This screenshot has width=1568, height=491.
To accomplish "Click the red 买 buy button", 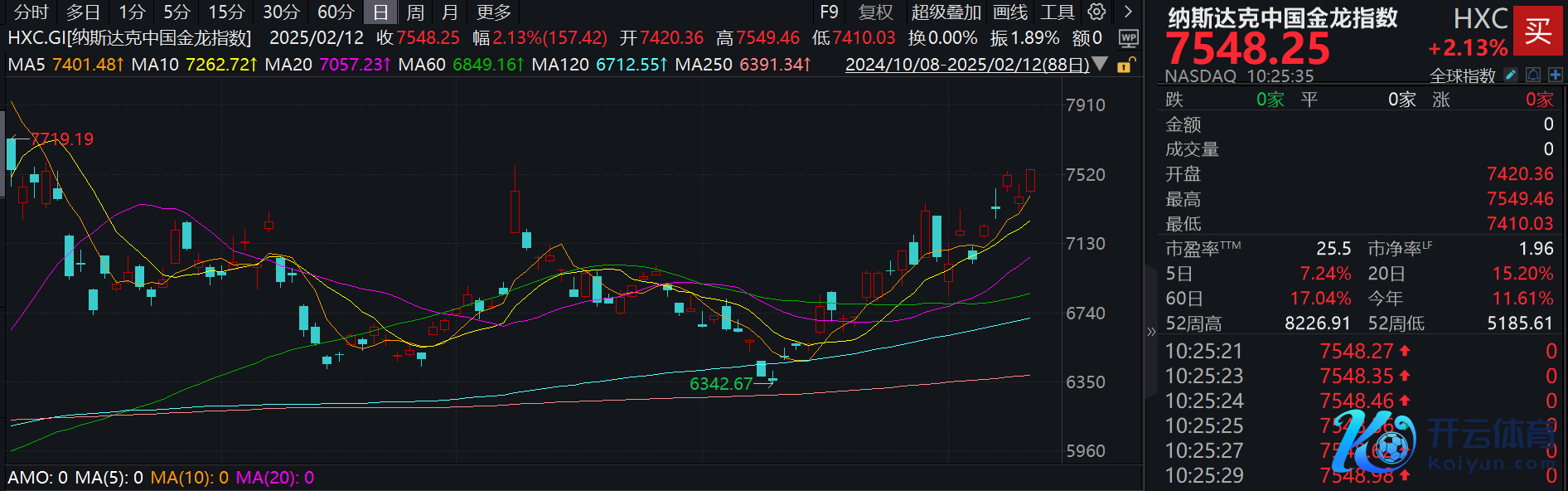I will tap(1537, 31).
